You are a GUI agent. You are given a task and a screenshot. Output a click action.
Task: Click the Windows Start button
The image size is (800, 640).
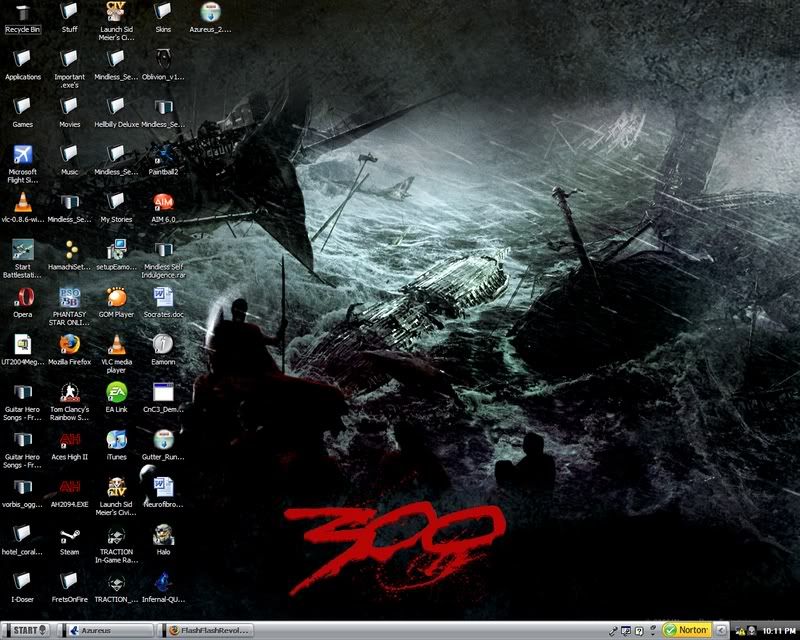(x=27, y=630)
